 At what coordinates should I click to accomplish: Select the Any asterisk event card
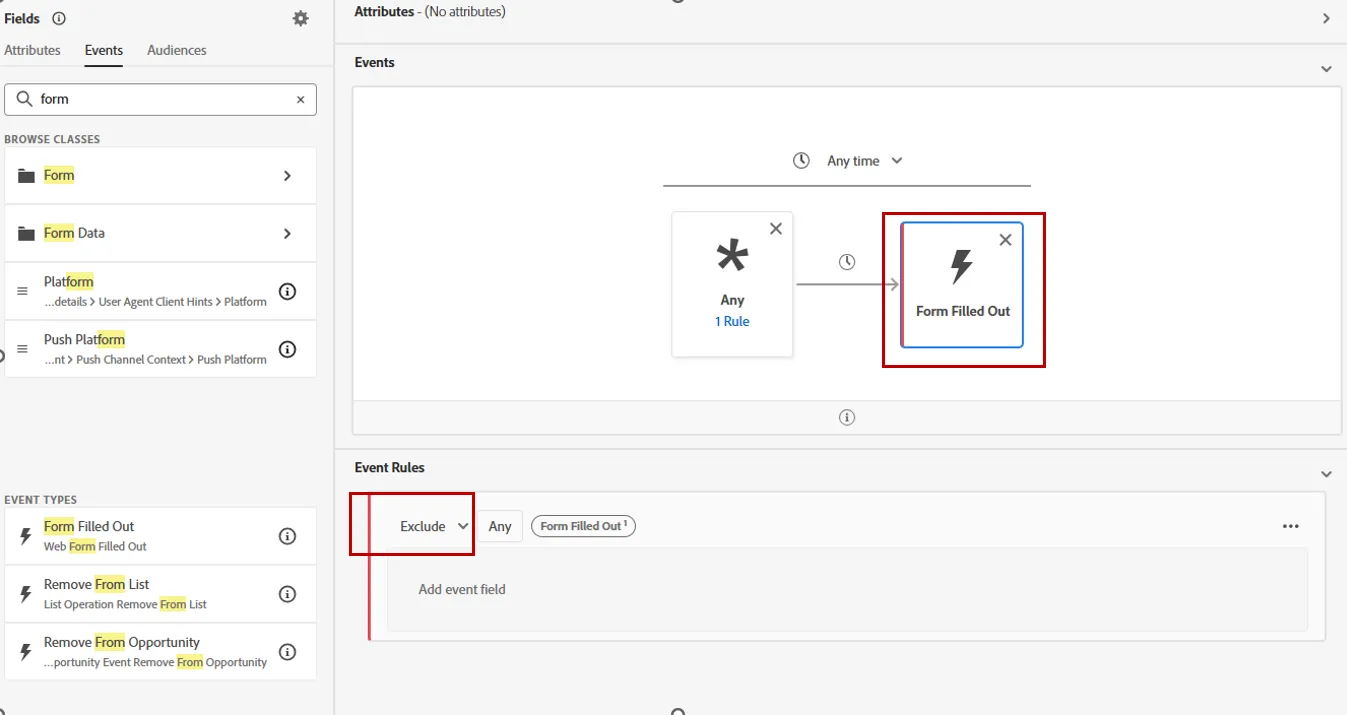click(732, 284)
